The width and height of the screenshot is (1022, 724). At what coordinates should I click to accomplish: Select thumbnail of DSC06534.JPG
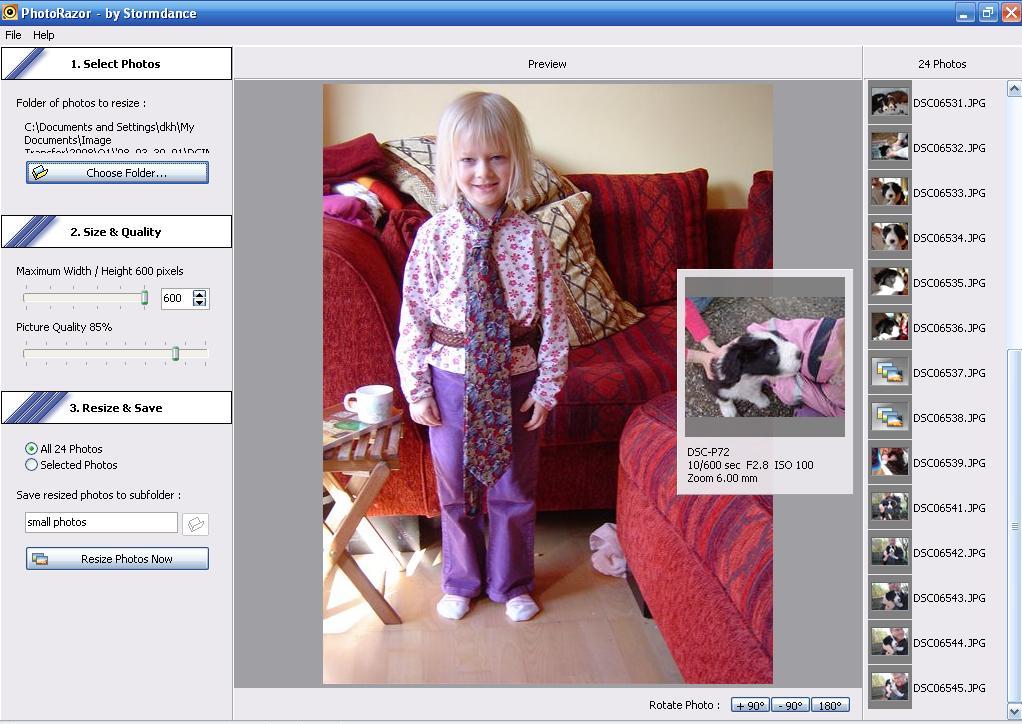pos(890,237)
